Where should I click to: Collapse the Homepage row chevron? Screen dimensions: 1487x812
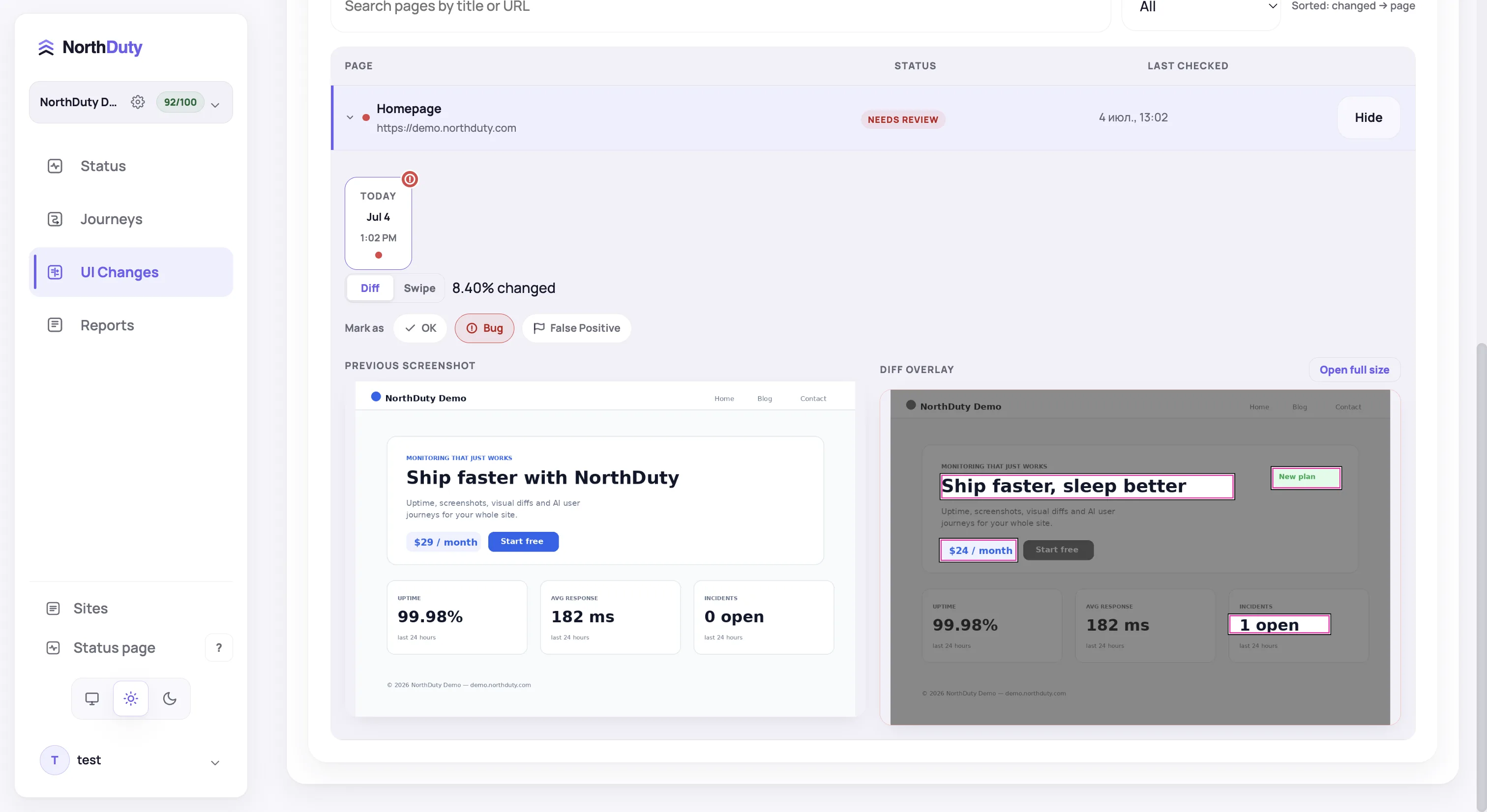[x=350, y=118]
